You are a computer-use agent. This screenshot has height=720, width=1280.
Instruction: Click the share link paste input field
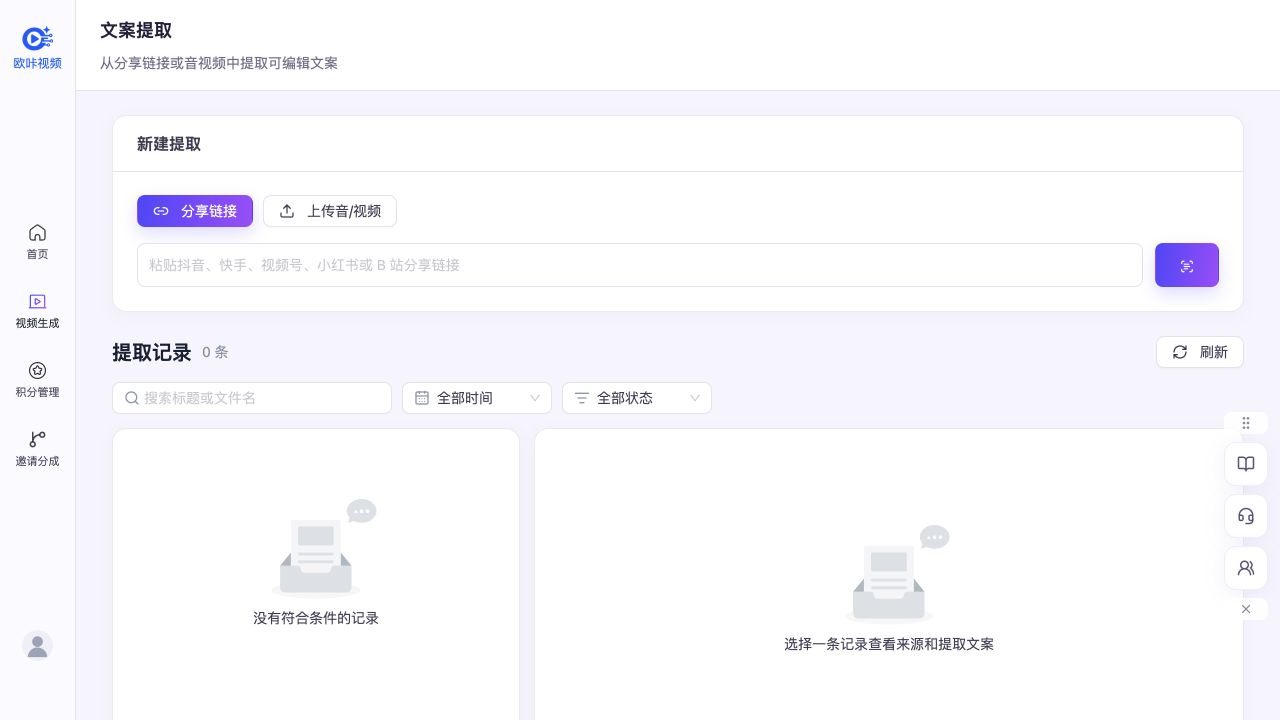click(x=640, y=265)
